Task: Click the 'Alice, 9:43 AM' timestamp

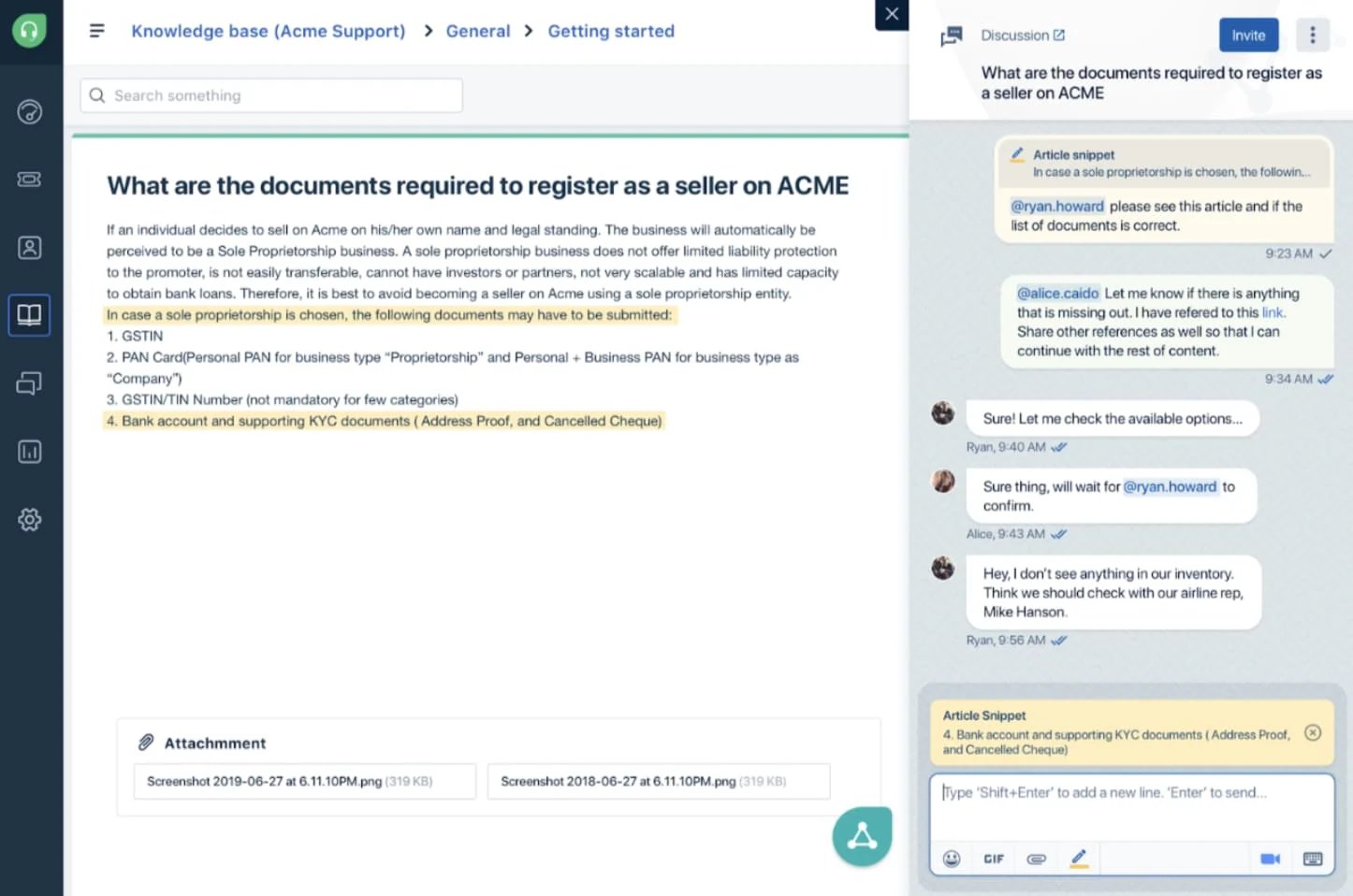Action: (x=1005, y=534)
